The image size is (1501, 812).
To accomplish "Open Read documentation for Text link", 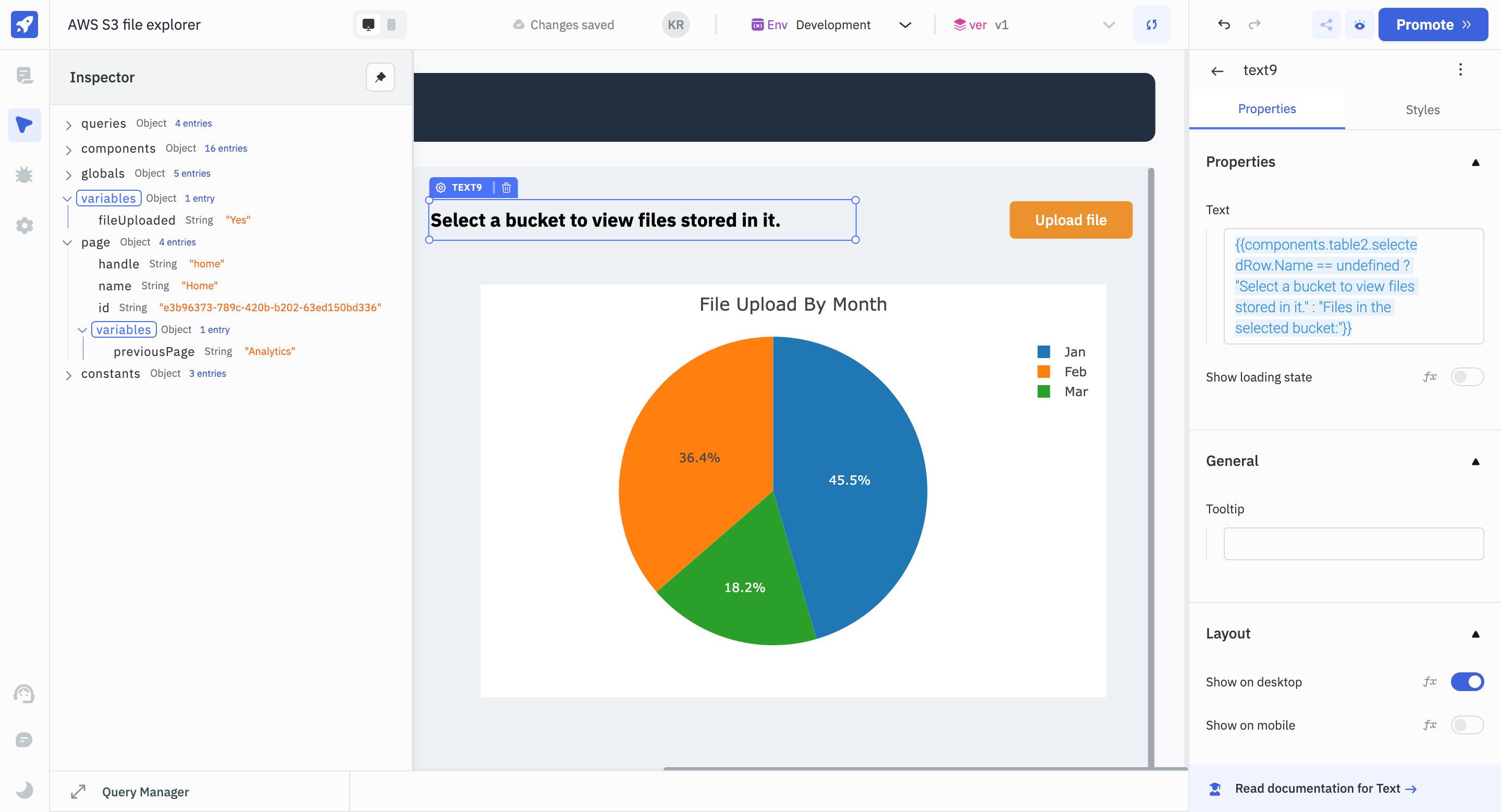I will tap(1325, 789).
